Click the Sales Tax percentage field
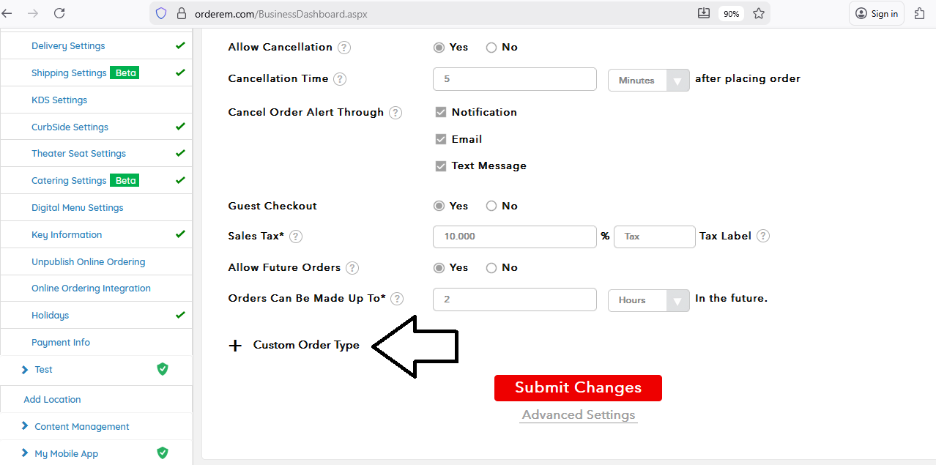 pos(514,237)
